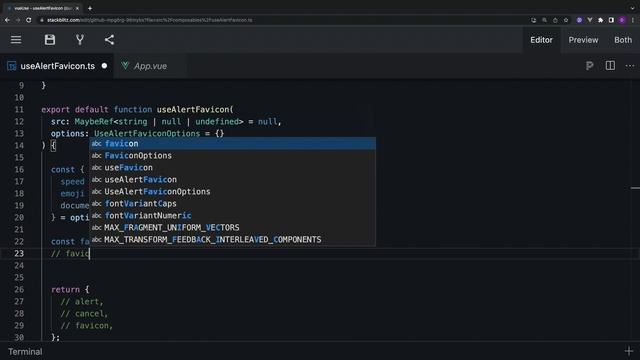The image size is (640, 360).
Task: Bookmark page with star icon
Action: (566, 20)
